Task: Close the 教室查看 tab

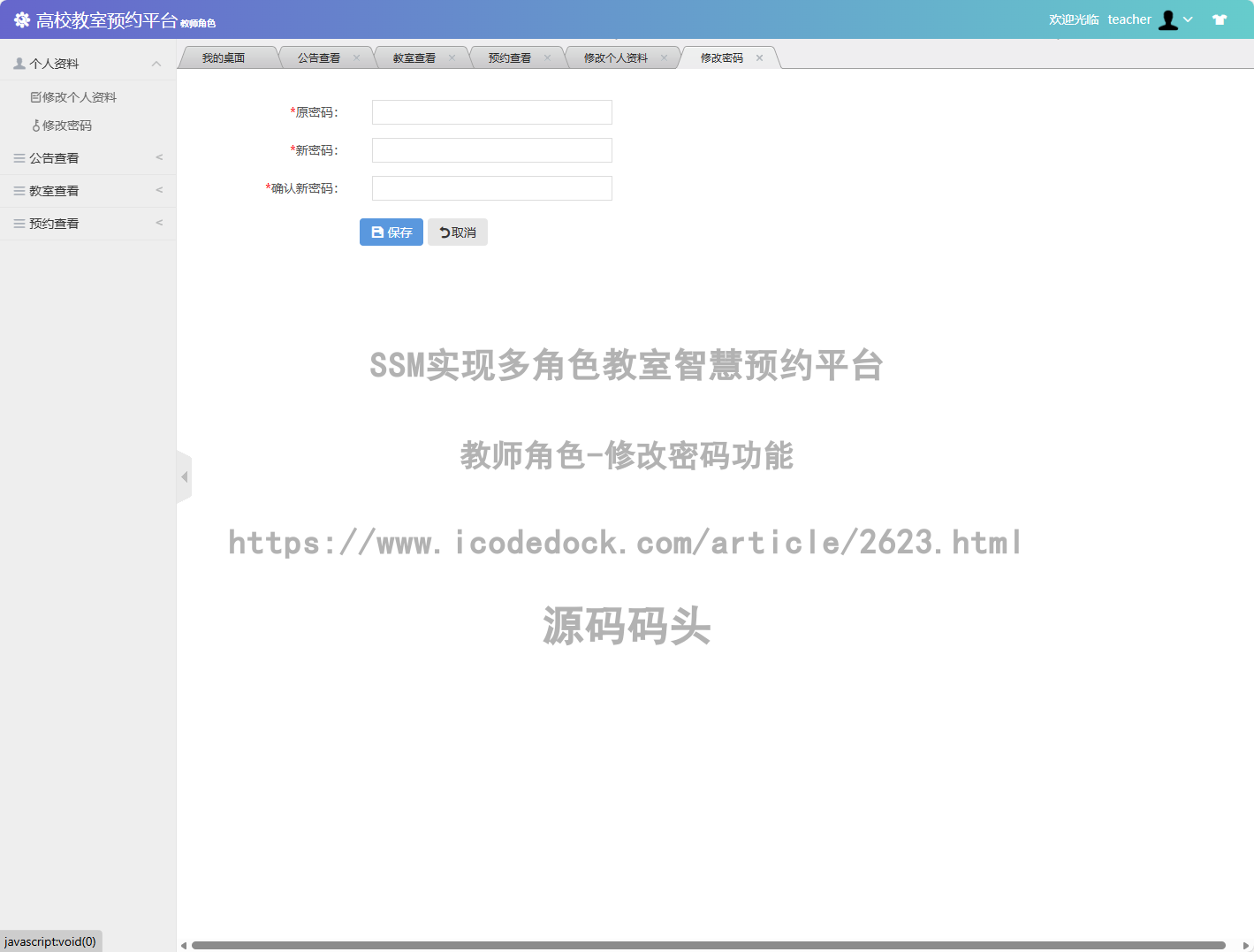Action: [x=452, y=58]
